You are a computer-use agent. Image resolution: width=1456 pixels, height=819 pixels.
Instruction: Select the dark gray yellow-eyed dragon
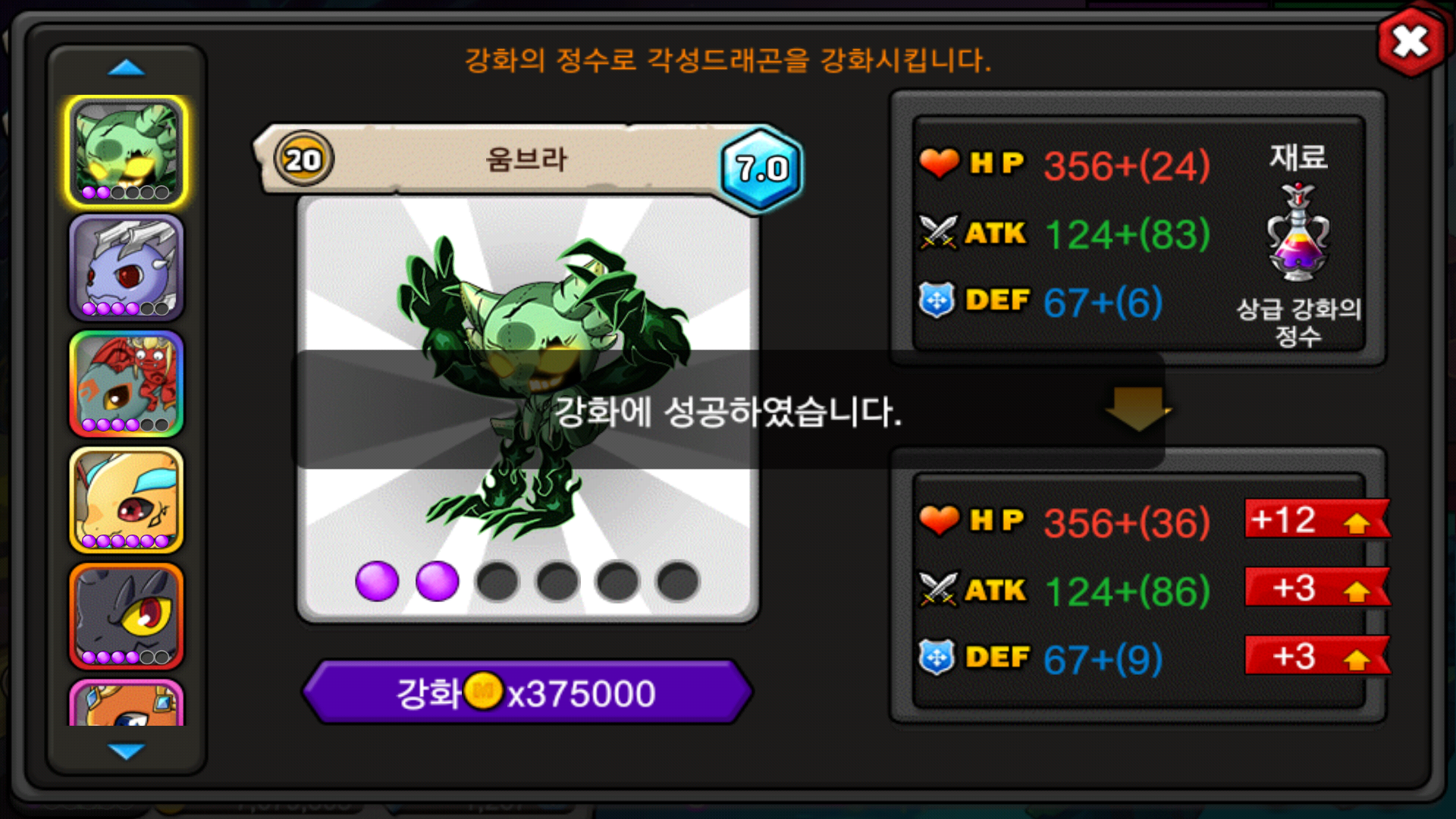127,616
